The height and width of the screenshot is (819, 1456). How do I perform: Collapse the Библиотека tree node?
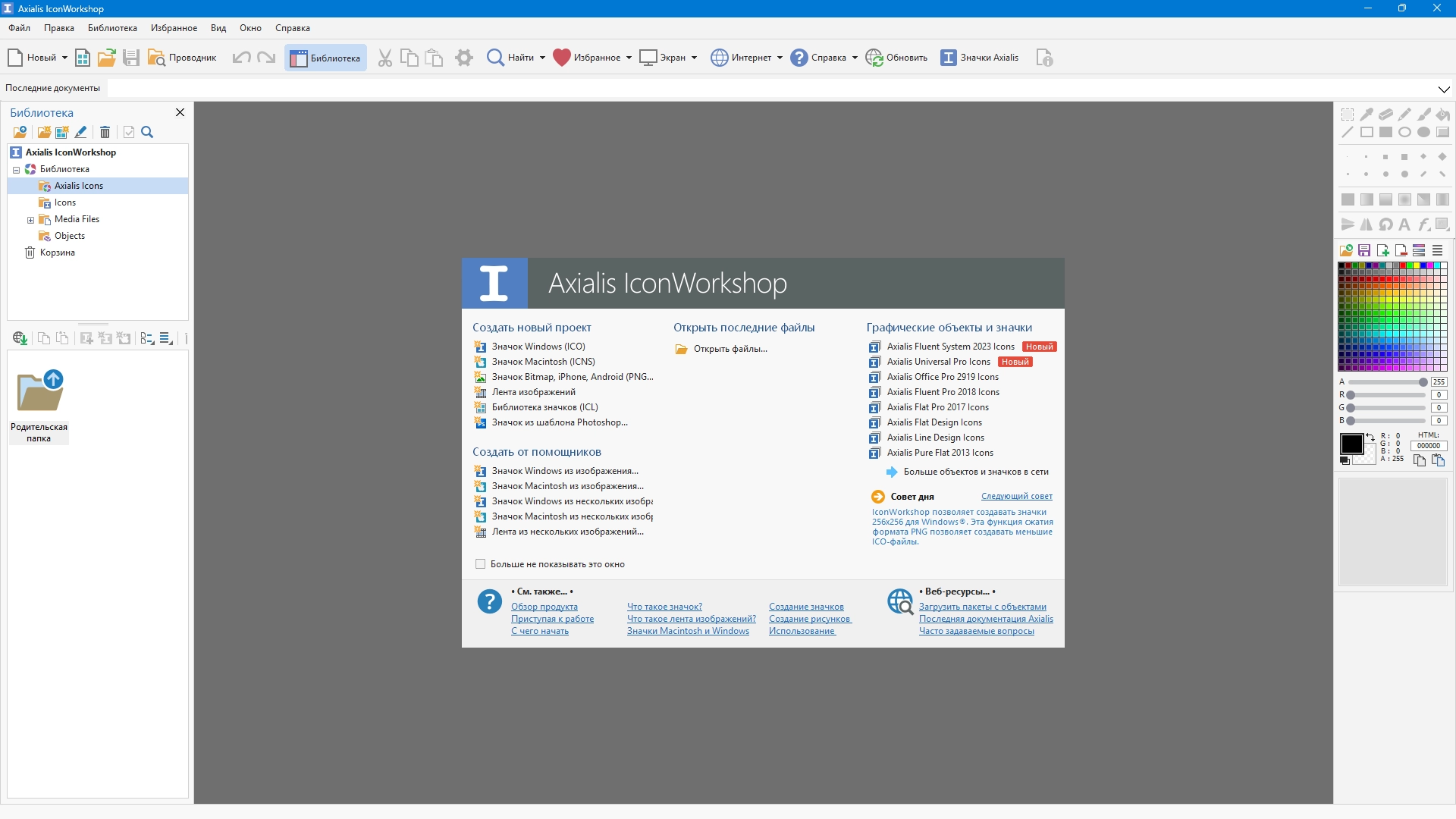point(16,170)
